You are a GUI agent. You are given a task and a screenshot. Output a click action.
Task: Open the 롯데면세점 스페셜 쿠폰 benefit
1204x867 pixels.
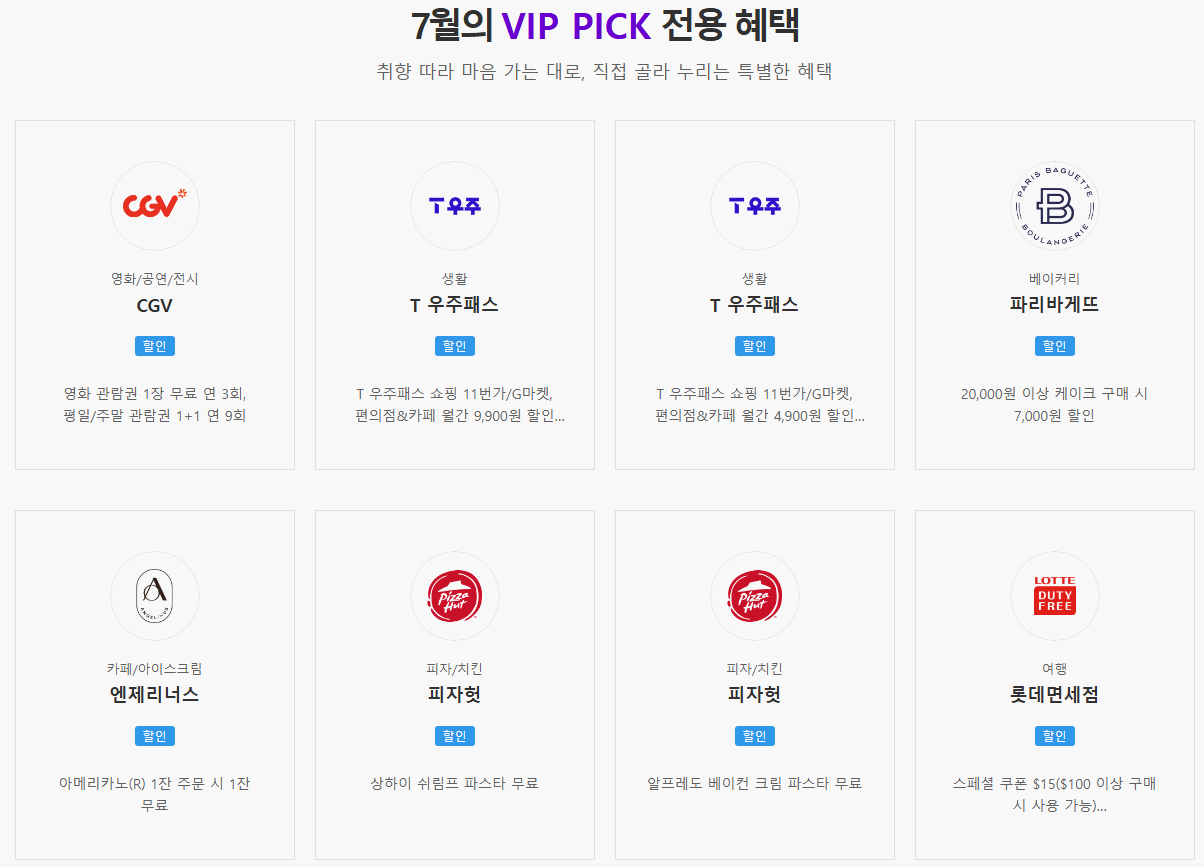tap(1055, 685)
